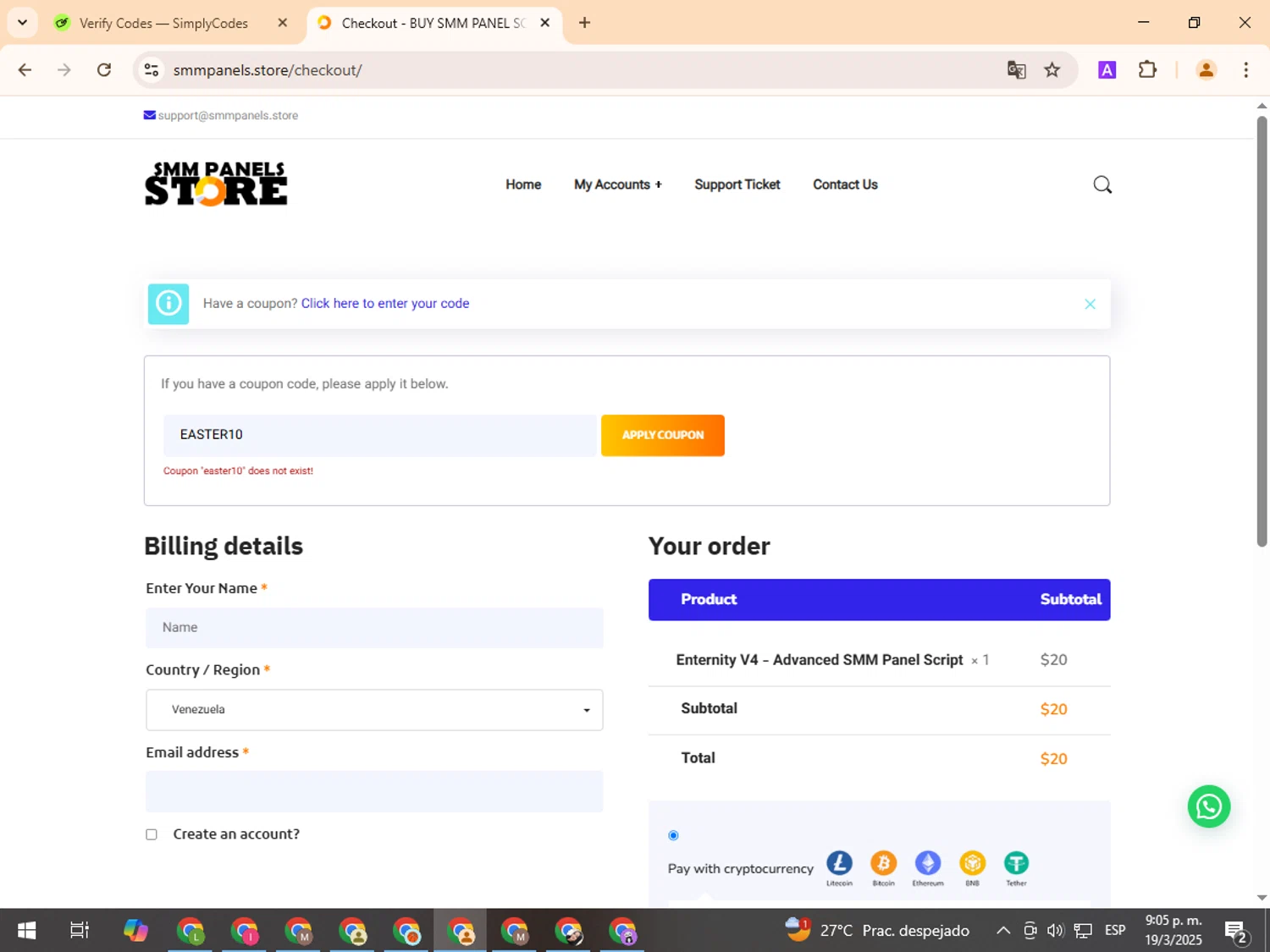Screen dimensions: 1270x952
Task: Open the site search magnifier icon
Action: coord(1102,184)
